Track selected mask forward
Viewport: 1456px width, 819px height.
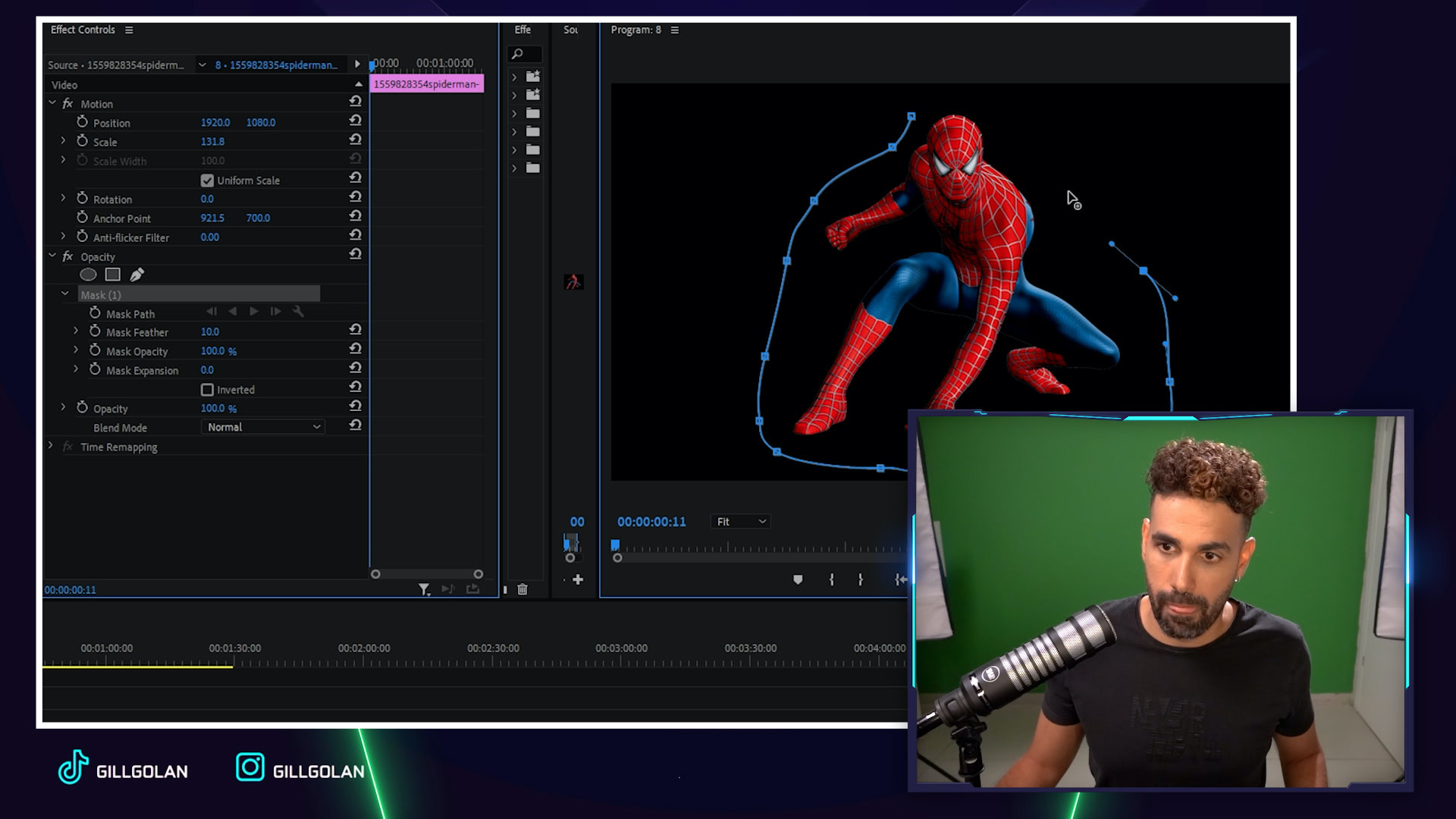point(254,312)
